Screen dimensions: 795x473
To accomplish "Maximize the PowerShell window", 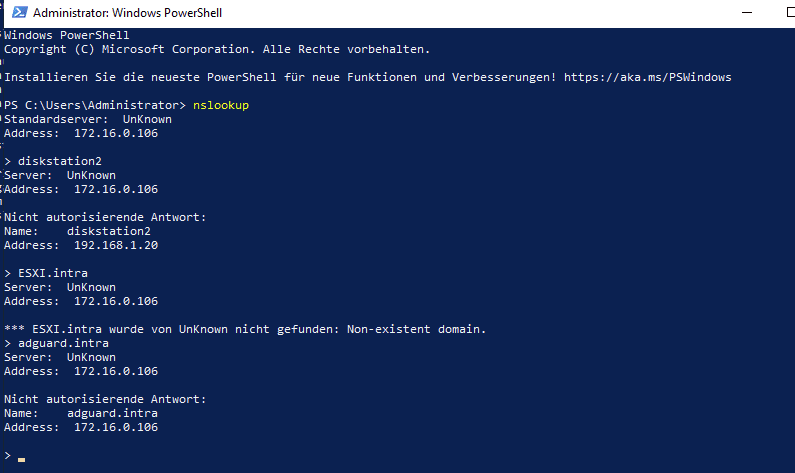I will pos(790,13).
